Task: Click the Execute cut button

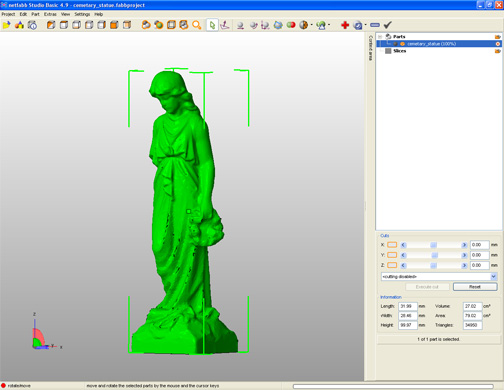Action: [x=427, y=287]
